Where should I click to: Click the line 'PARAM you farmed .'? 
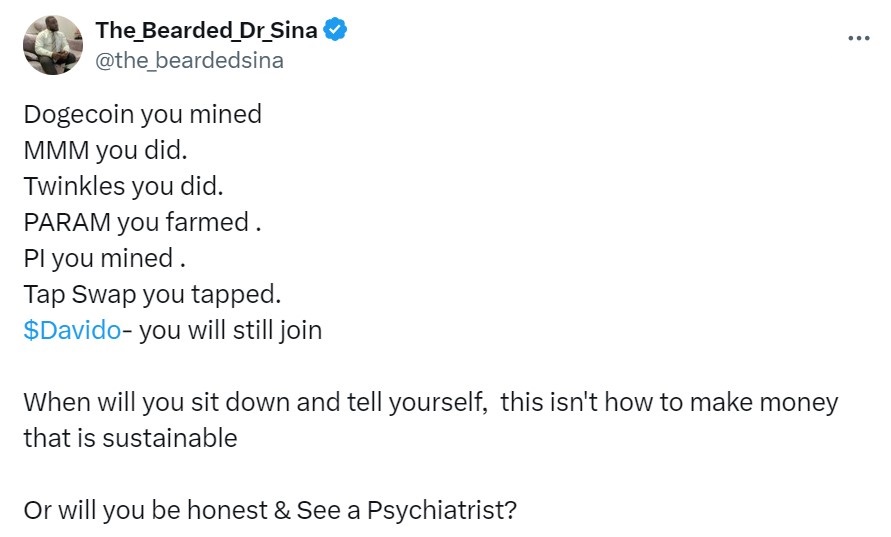click(x=142, y=222)
